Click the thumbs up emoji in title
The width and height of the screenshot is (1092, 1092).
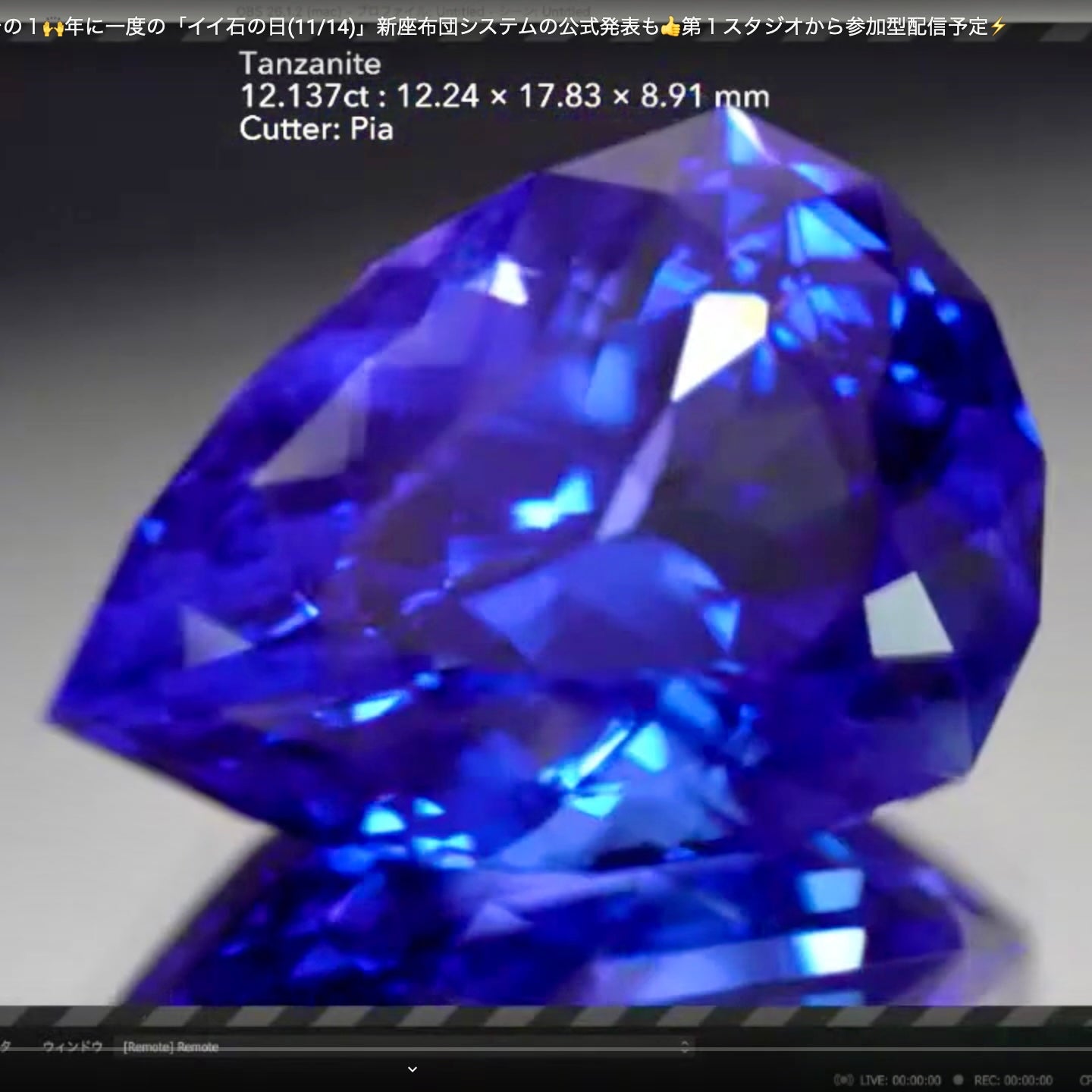tap(670, 28)
